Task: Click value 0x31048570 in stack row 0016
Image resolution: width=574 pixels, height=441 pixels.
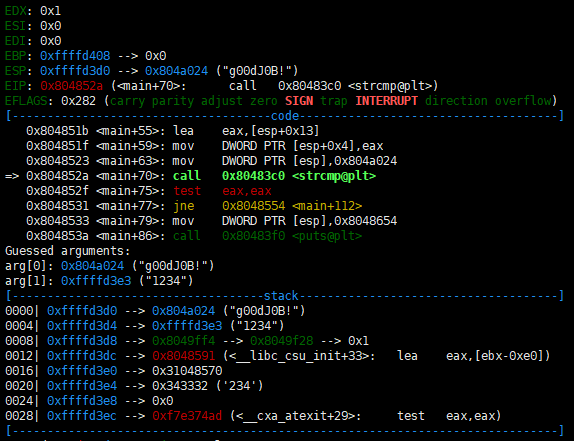Action: click(x=187, y=371)
